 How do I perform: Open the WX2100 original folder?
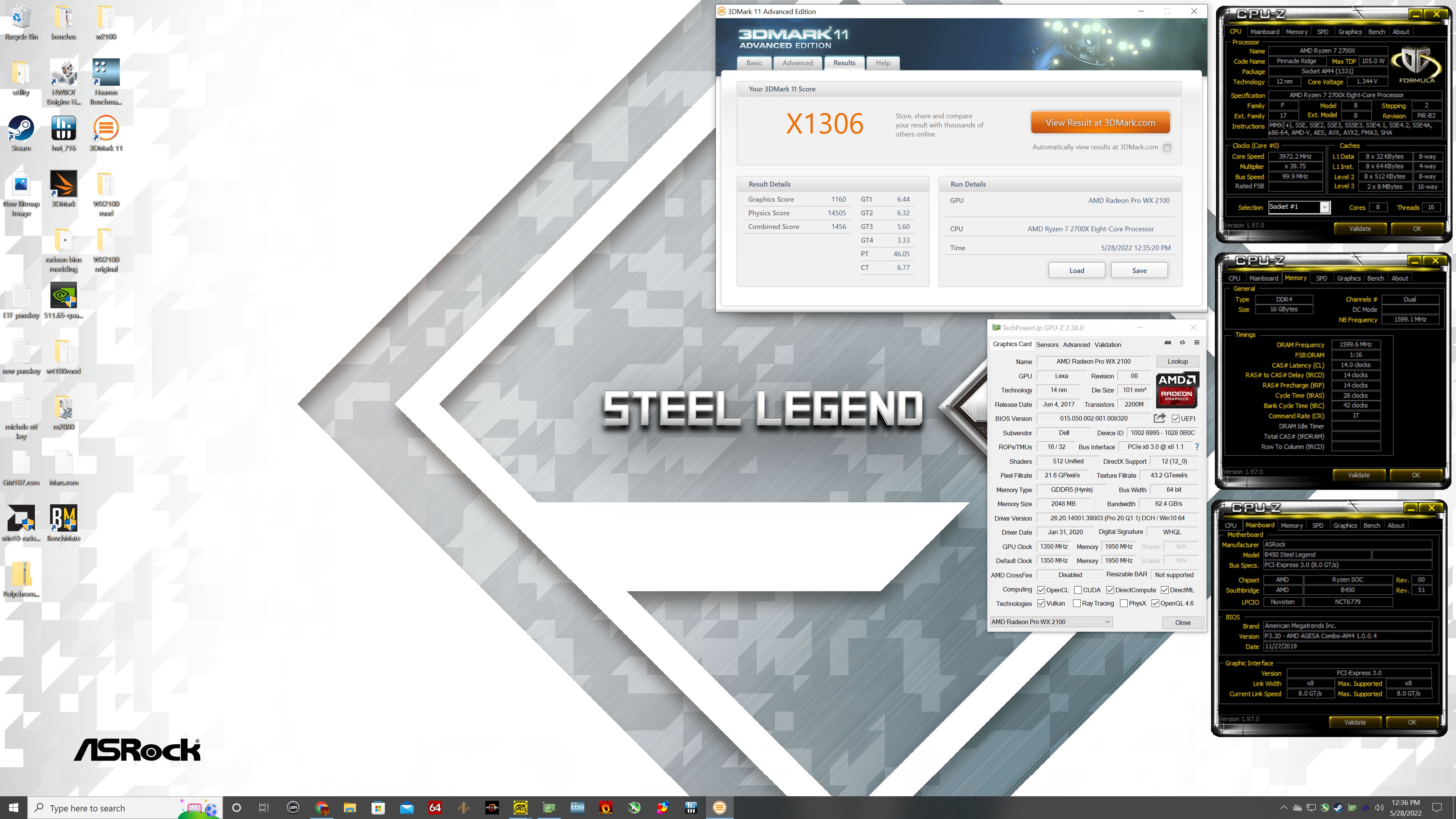point(106,250)
